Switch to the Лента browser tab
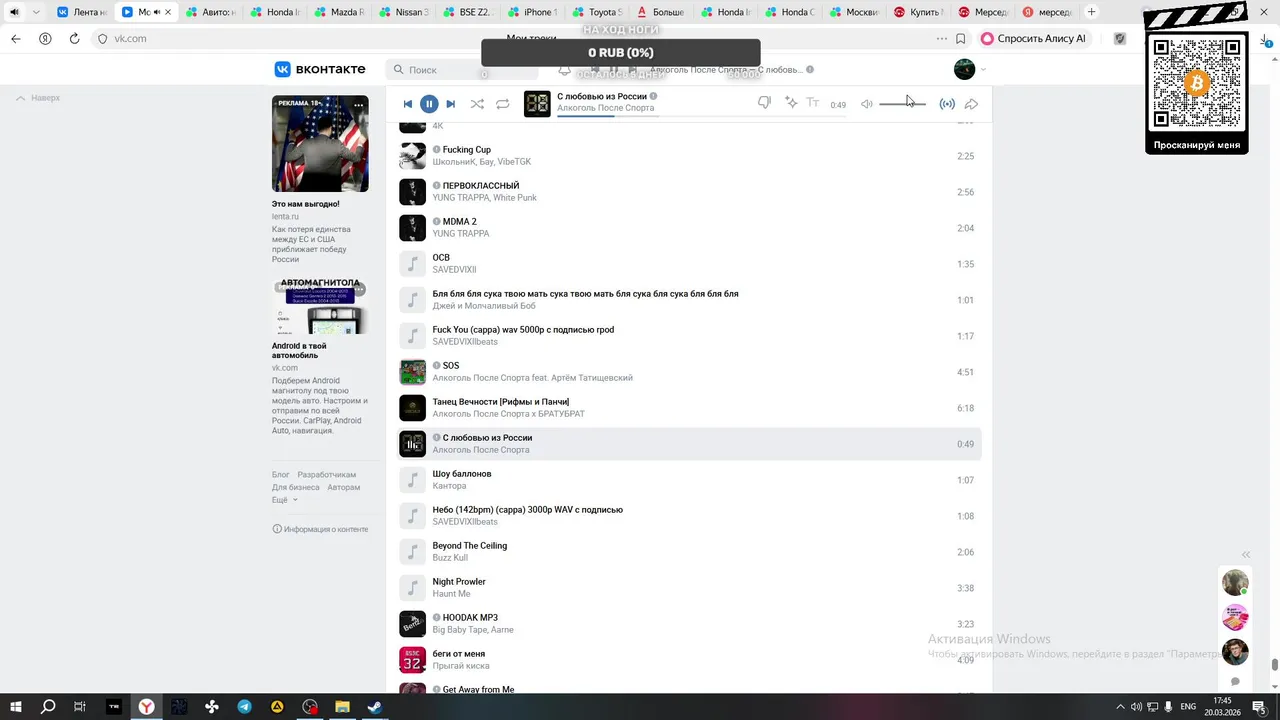Screen dimensions: 1280x720 click(82, 12)
